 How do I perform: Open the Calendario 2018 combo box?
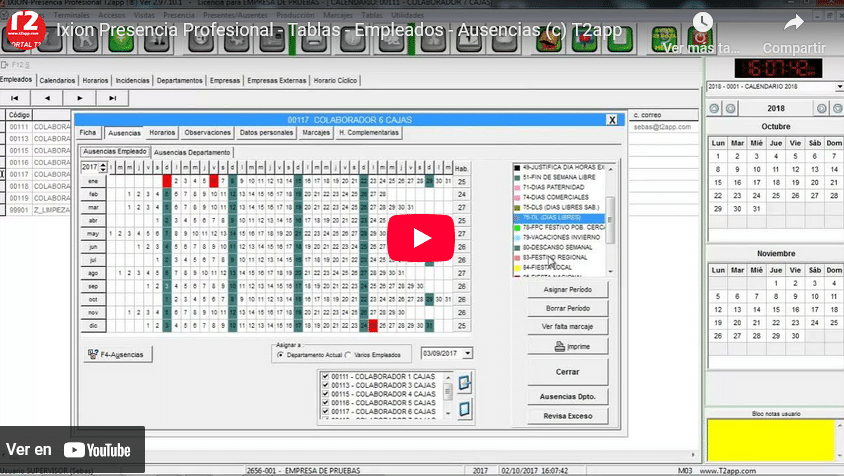[x=839, y=87]
